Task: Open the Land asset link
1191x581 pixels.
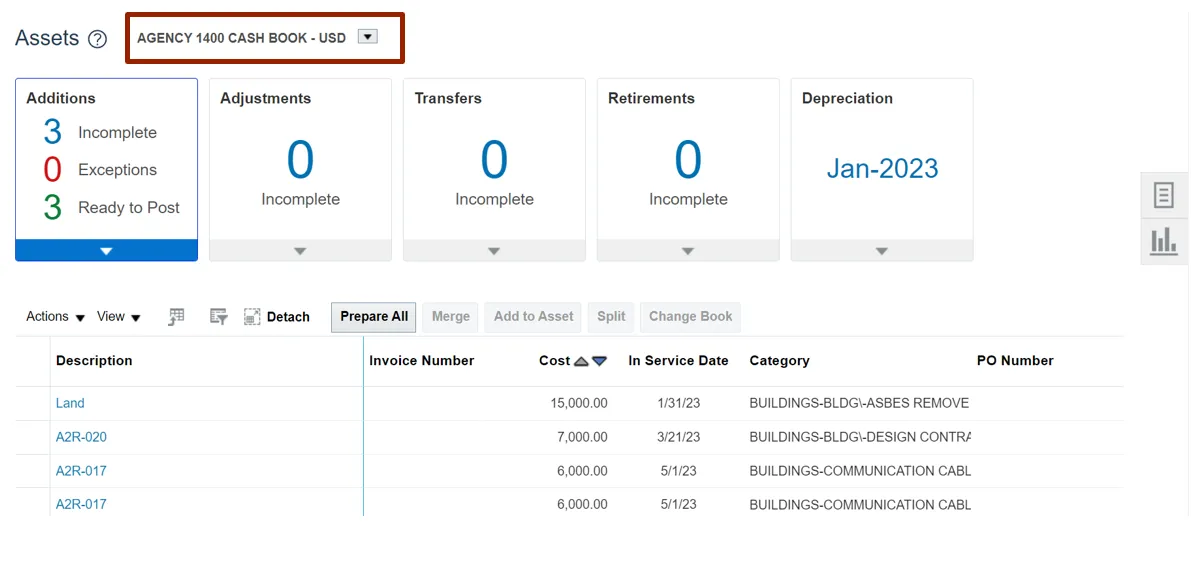Action: pos(70,403)
